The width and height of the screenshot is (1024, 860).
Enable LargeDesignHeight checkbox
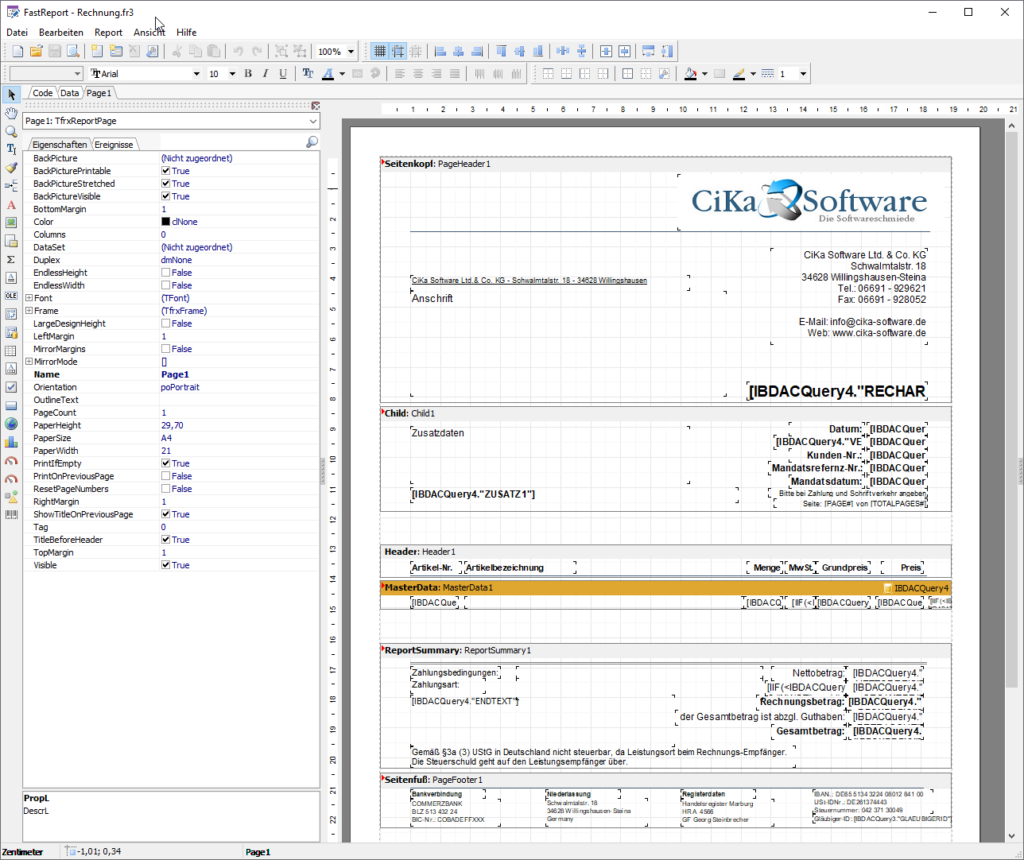(165, 323)
